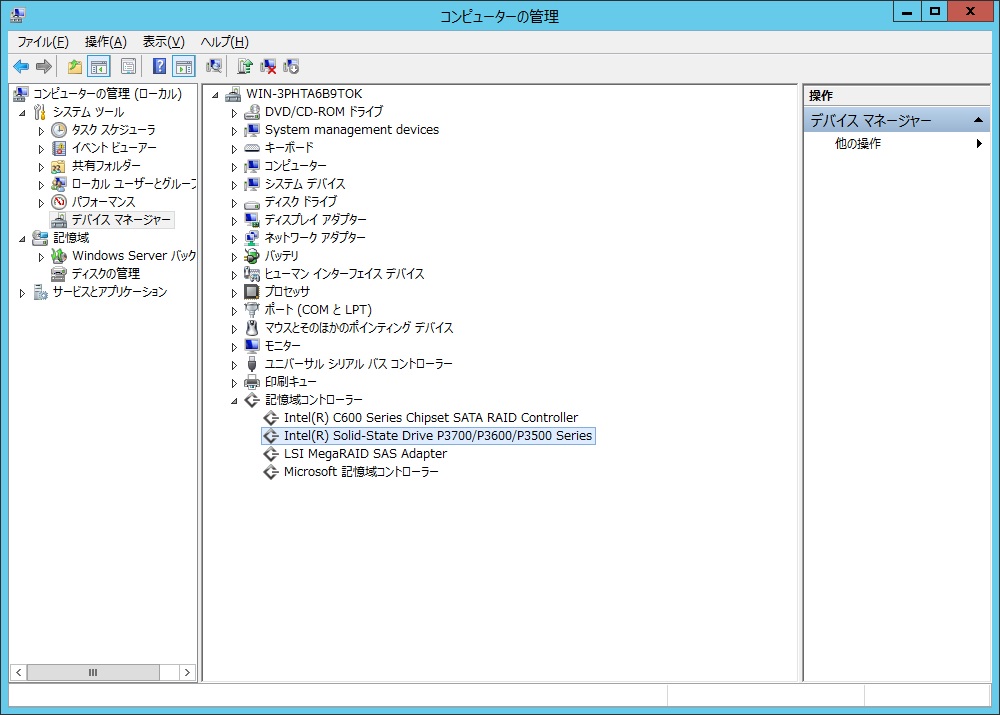
Task: Open the ファイル(F) menu
Action: [x=42, y=41]
